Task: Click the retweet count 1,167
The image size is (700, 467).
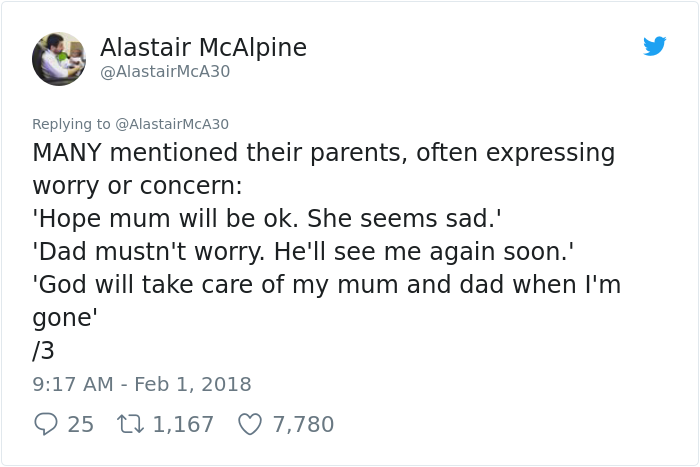Action: point(183,424)
